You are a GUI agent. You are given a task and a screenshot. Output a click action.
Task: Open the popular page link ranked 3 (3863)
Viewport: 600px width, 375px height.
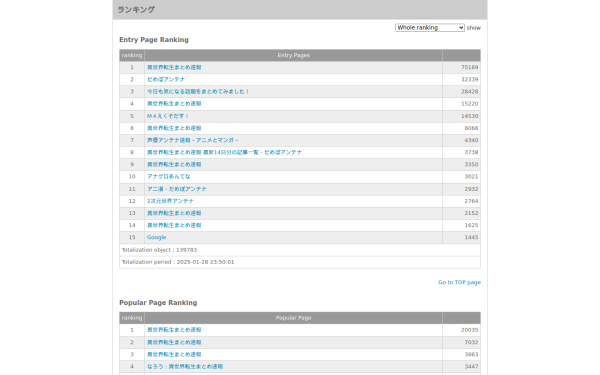174,354
